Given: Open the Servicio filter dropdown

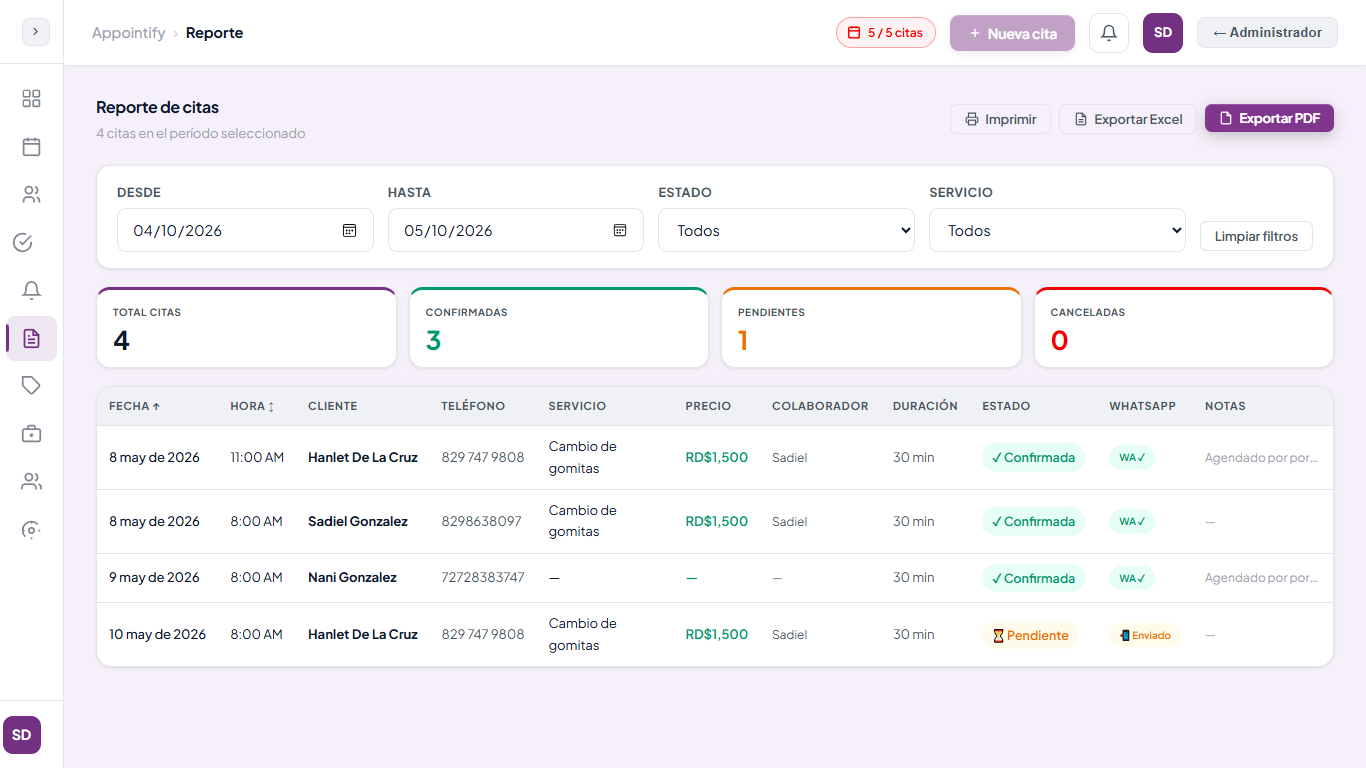Looking at the screenshot, I should click(1057, 230).
